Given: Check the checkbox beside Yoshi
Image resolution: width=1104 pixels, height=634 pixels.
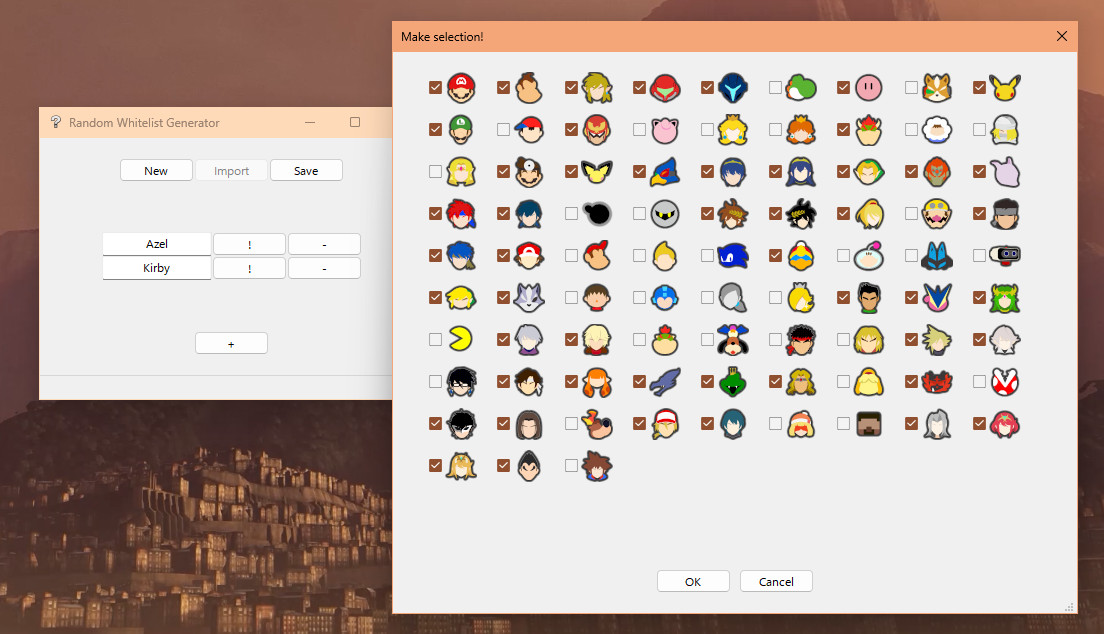Looking at the screenshot, I should click(775, 88).
